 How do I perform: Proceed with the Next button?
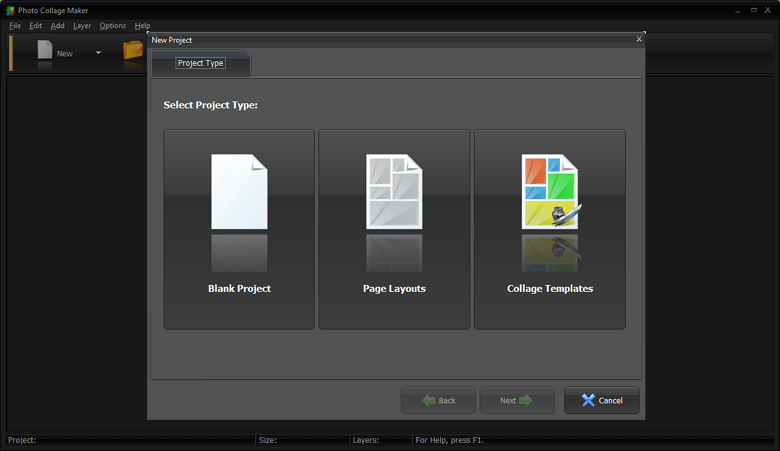click(x=517, y=400)
